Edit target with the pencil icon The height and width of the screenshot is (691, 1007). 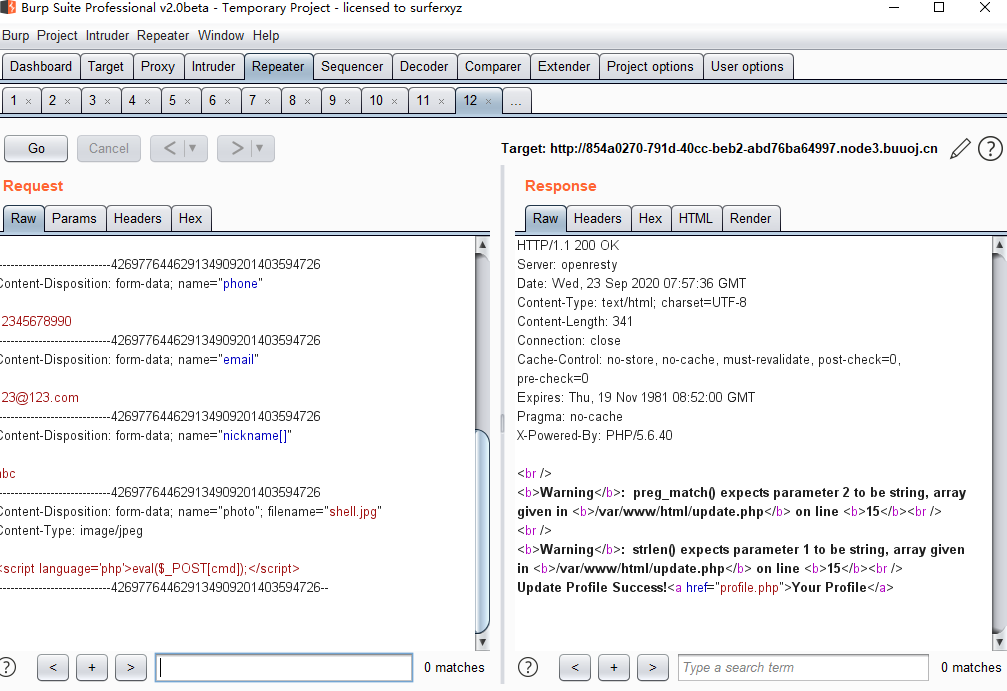960,148
